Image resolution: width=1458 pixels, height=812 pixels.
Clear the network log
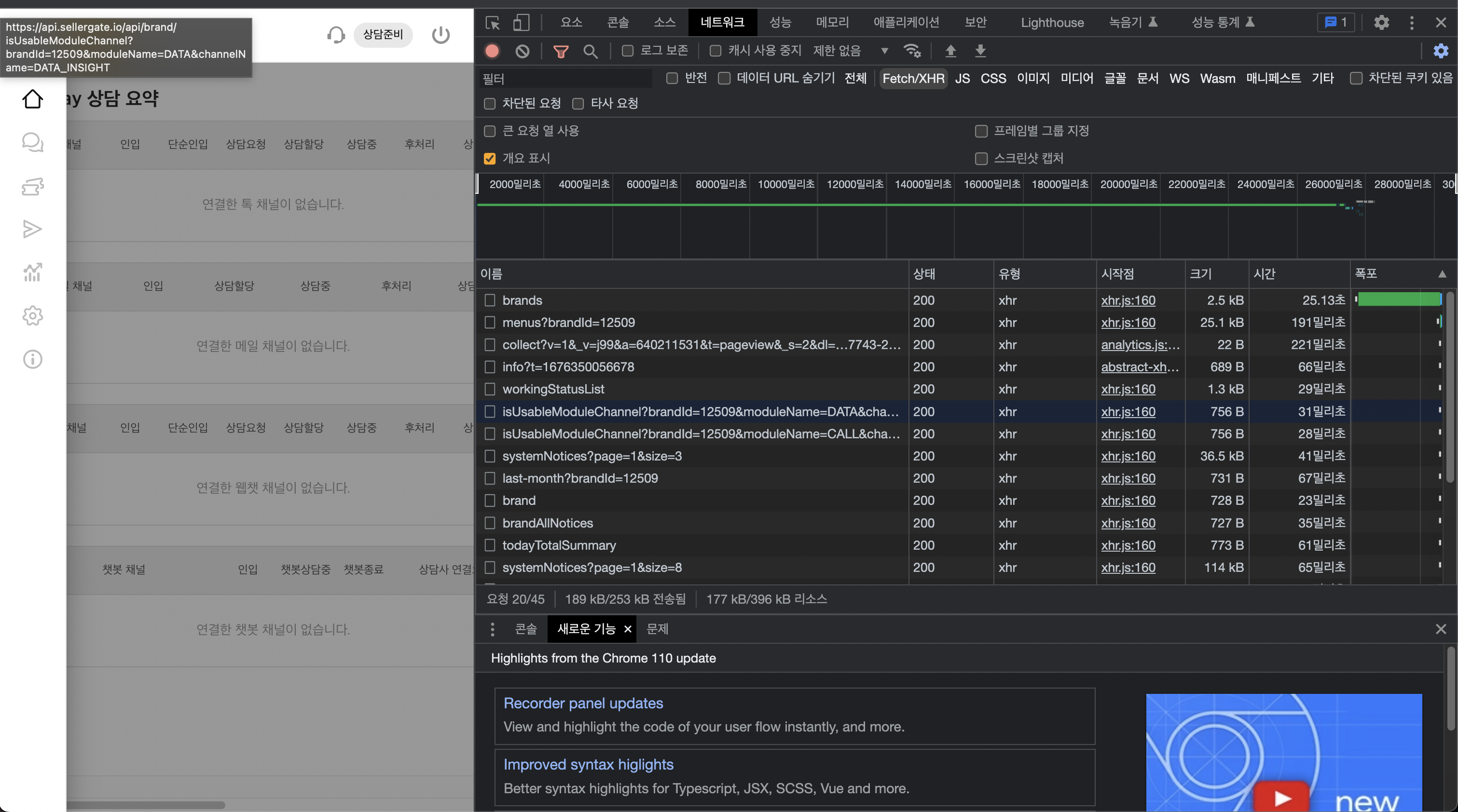click(523, 51)
